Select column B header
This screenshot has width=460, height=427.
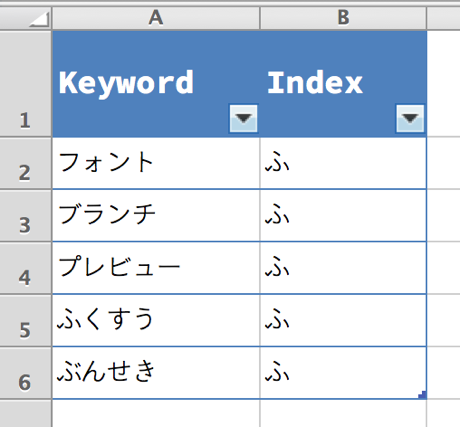pos(343,18)
